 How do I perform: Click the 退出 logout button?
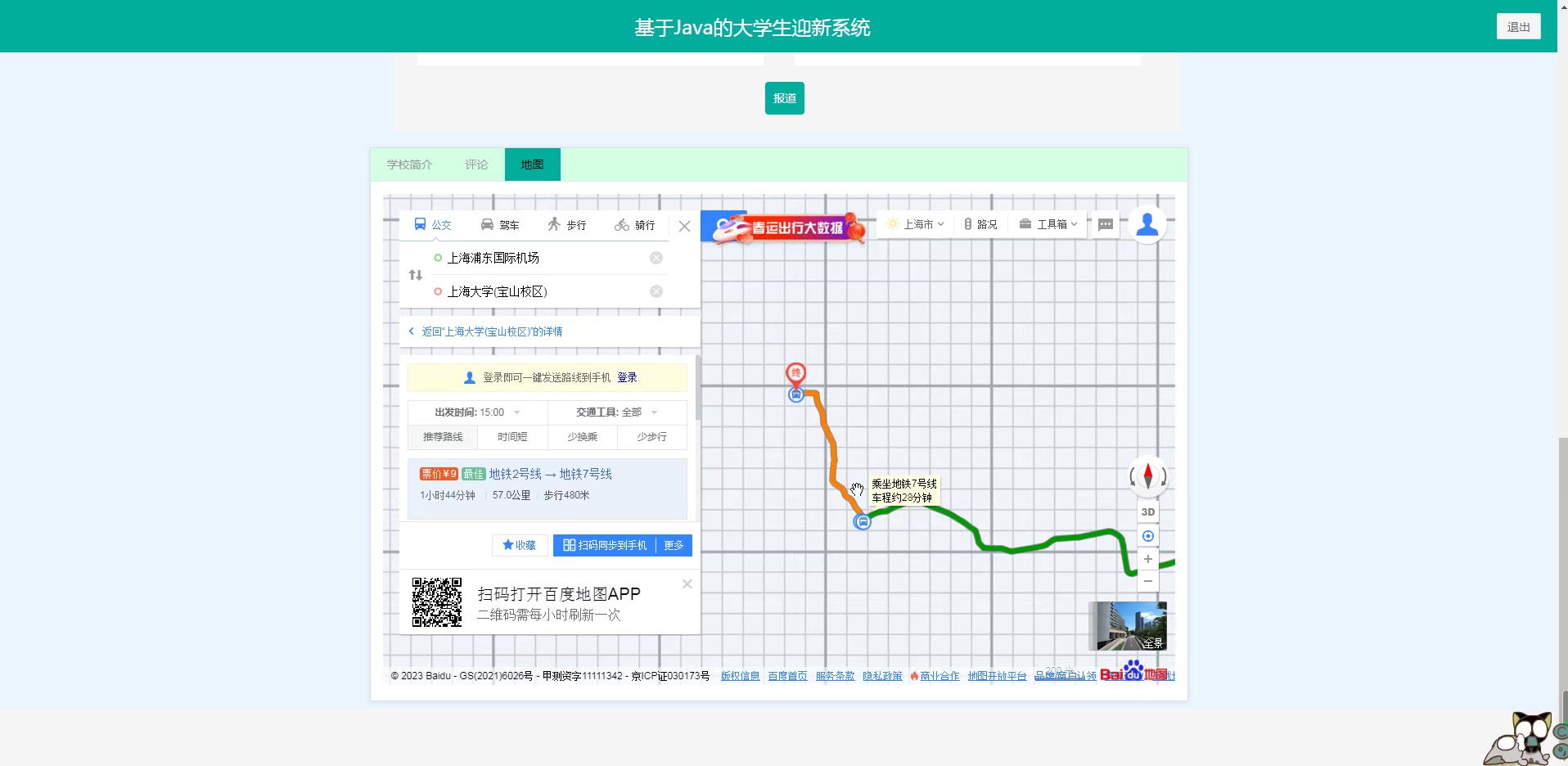tap(1519, 27)
